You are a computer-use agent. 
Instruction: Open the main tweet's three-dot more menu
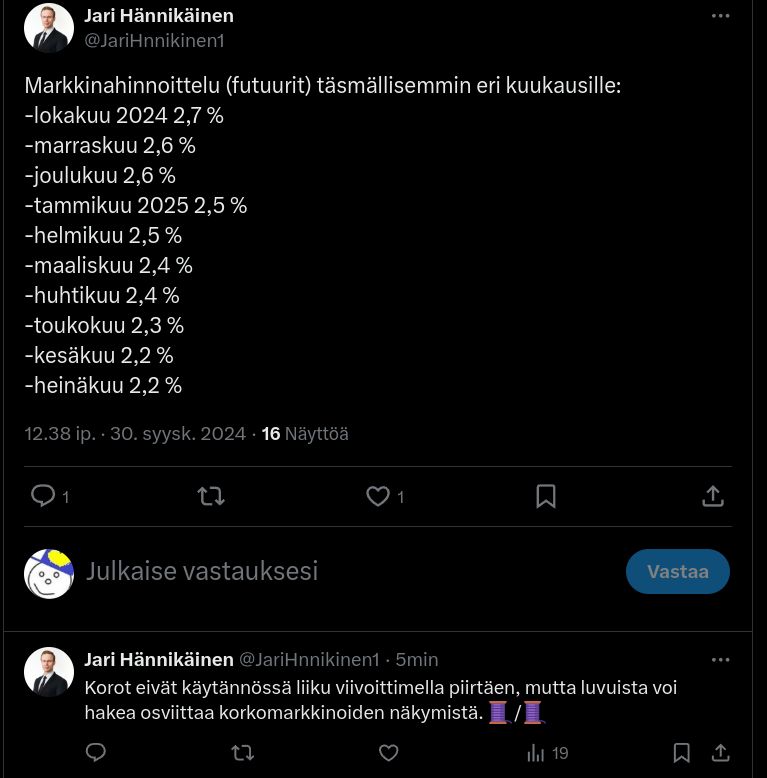tap(720, 16)
